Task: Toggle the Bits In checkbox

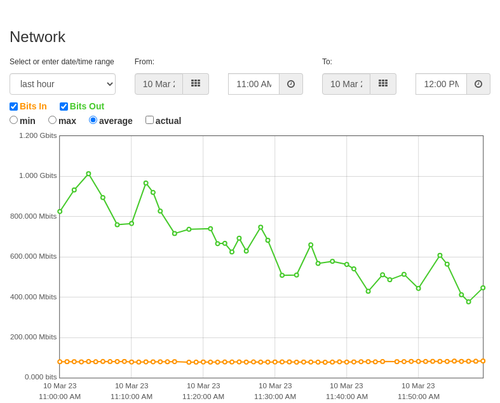Action: (x=14, y=106)
